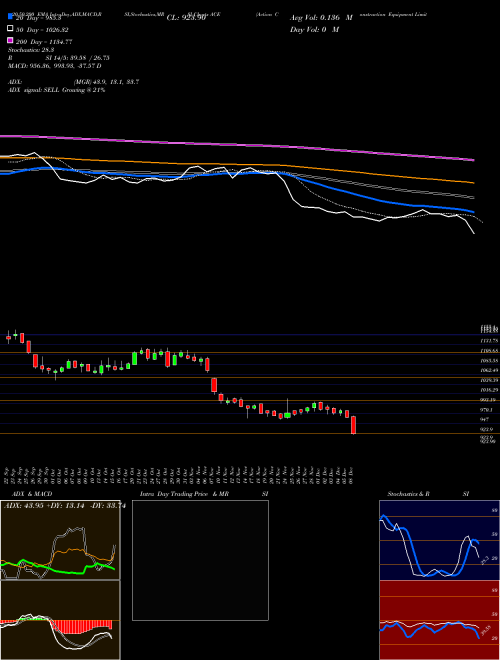The image size is (500, 660).
Task: Click the blue Stochastics oscillator panel
Action: pos(439,540)
